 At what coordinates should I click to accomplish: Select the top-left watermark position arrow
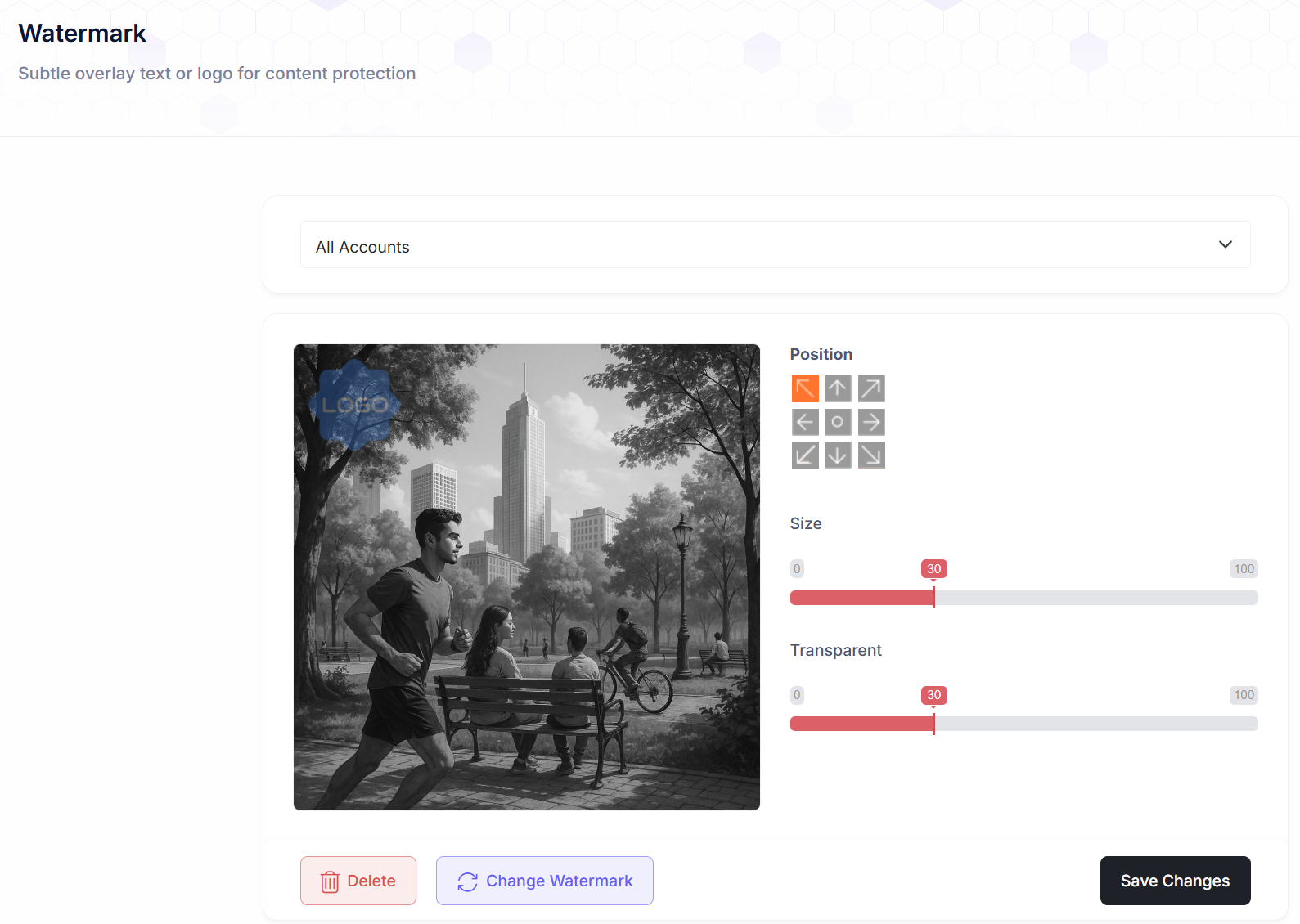[805, 389]
